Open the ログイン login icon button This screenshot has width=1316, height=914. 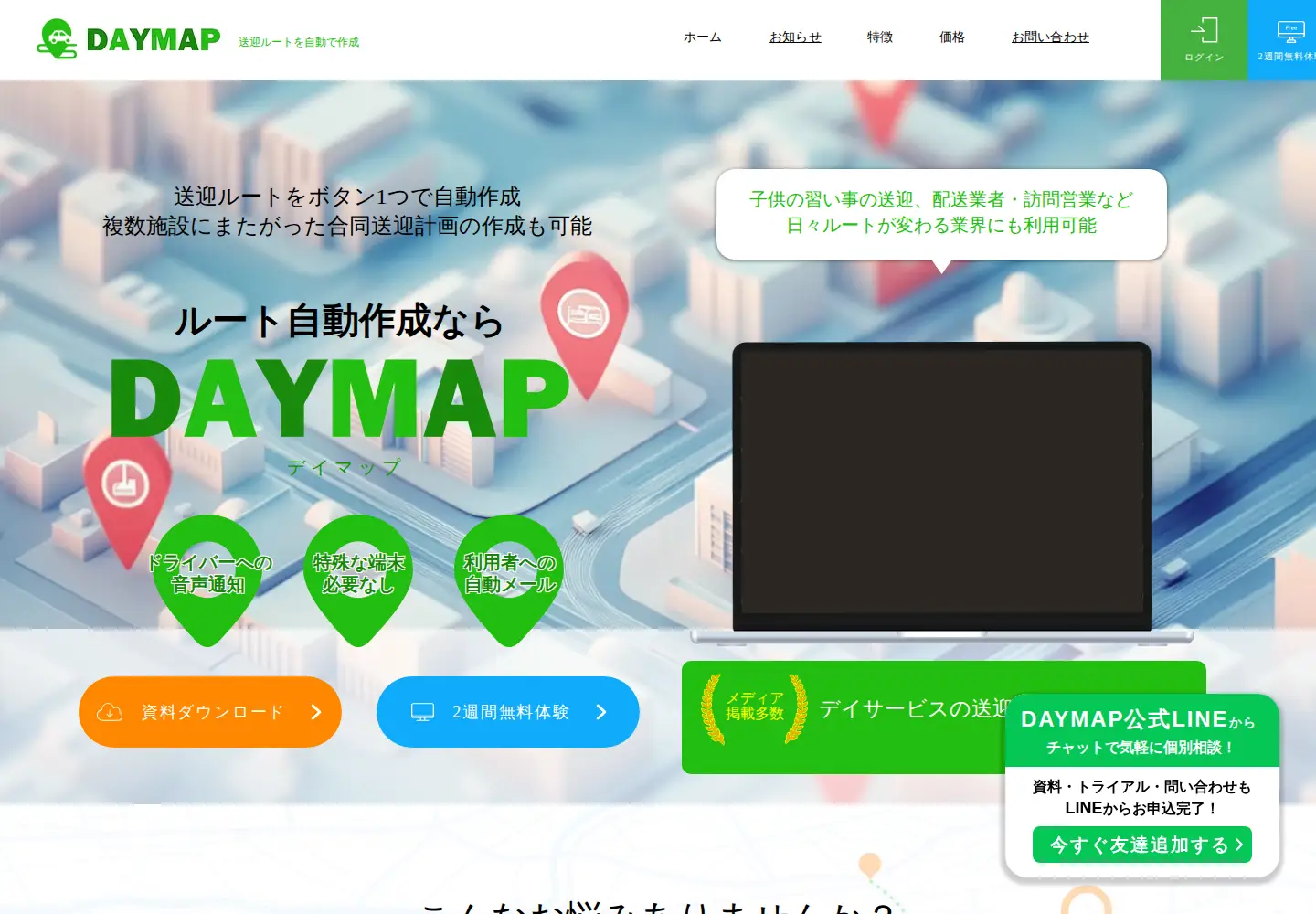tap(1204, 40)
